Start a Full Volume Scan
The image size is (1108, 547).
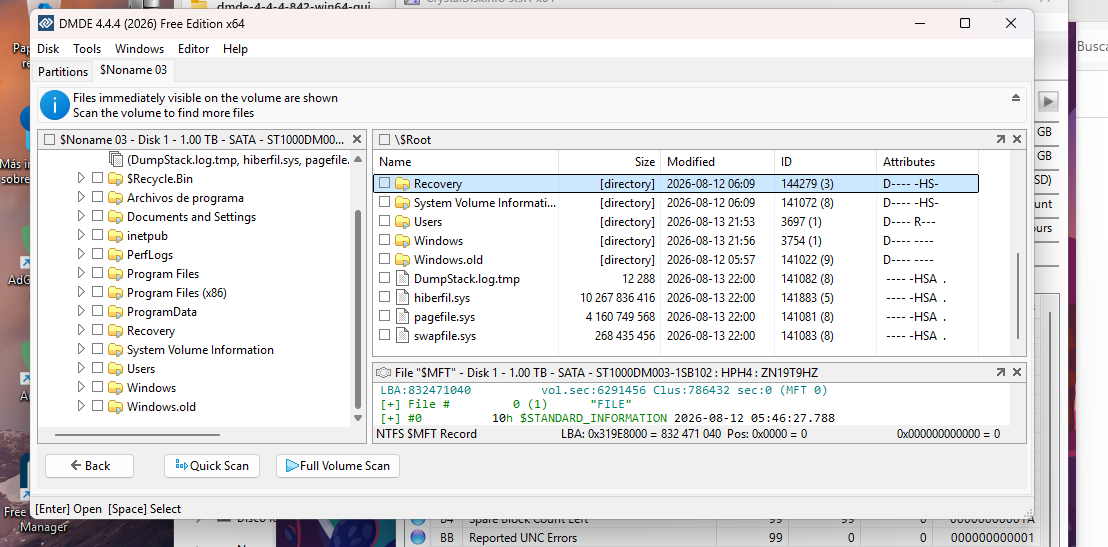(x=337, y=466)
